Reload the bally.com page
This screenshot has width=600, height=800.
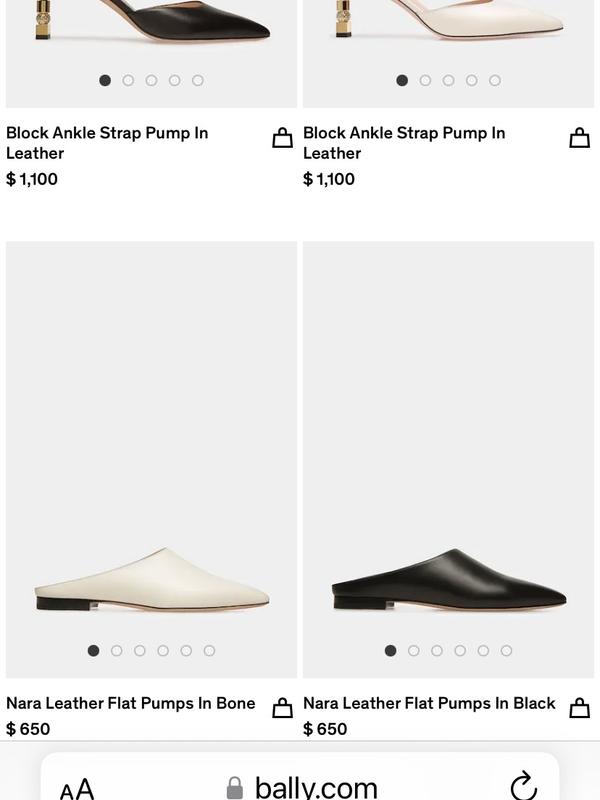(x=523, y=787)
